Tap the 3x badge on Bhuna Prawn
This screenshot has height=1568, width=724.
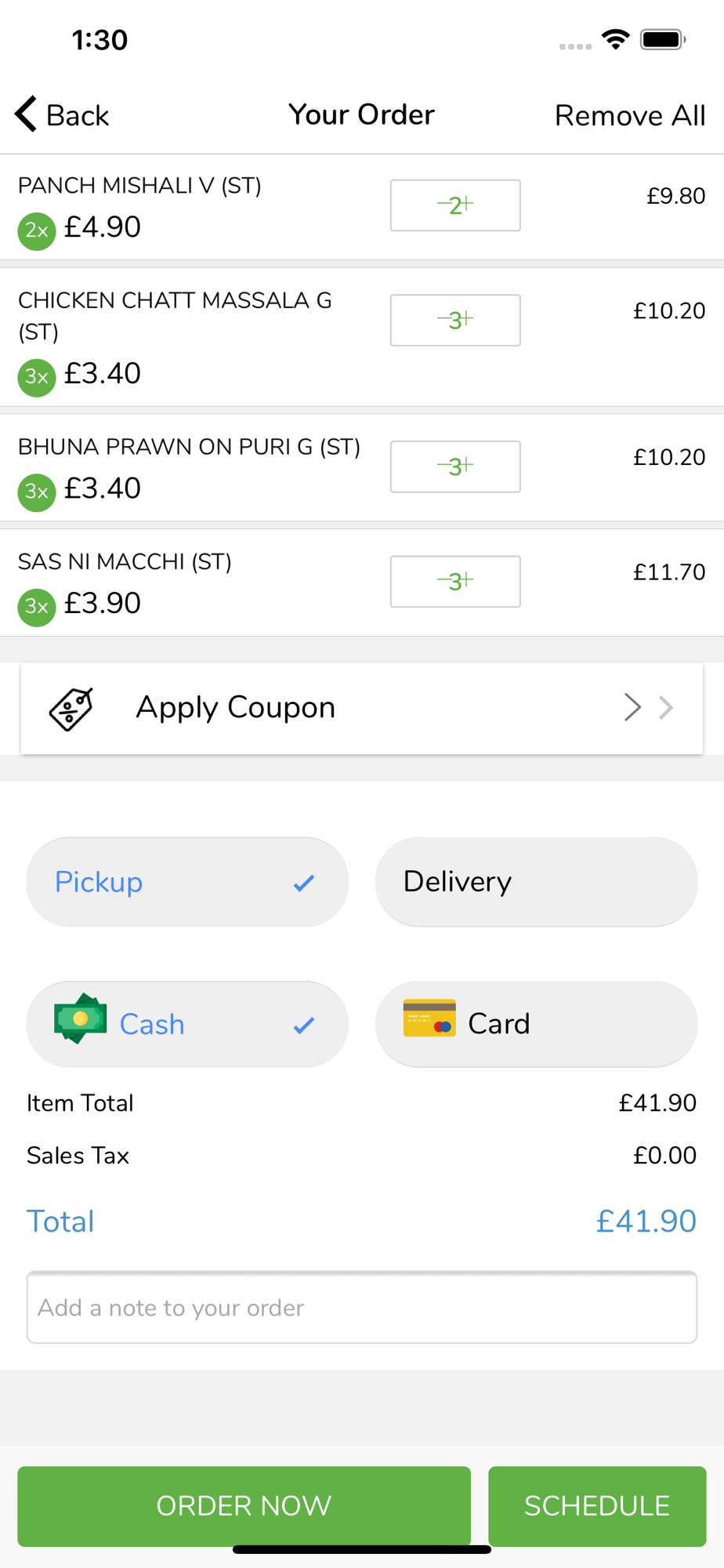coord(37,492)
